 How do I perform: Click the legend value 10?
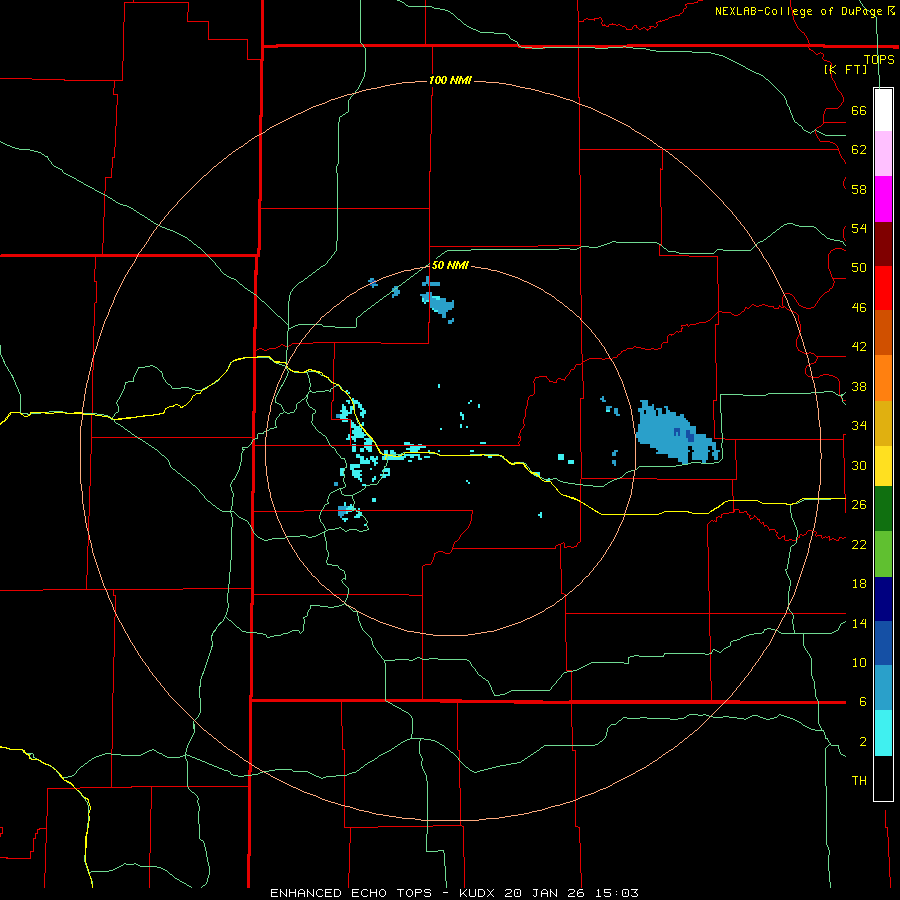pyautogui.click(x=859, y=662)
